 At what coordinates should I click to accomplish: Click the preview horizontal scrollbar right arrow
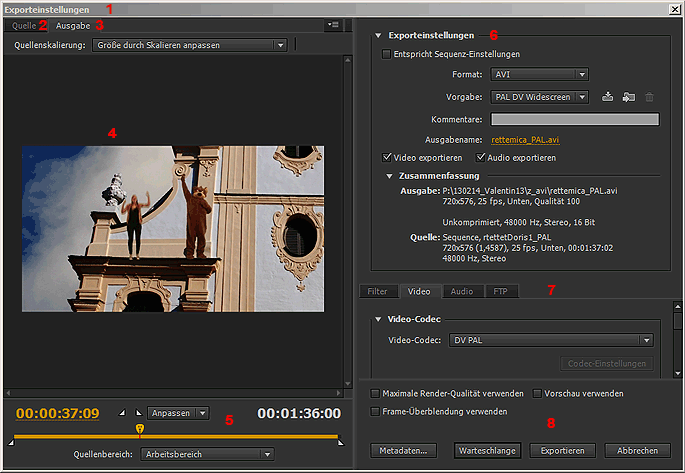pyautogui.click(x=338, y=393)
